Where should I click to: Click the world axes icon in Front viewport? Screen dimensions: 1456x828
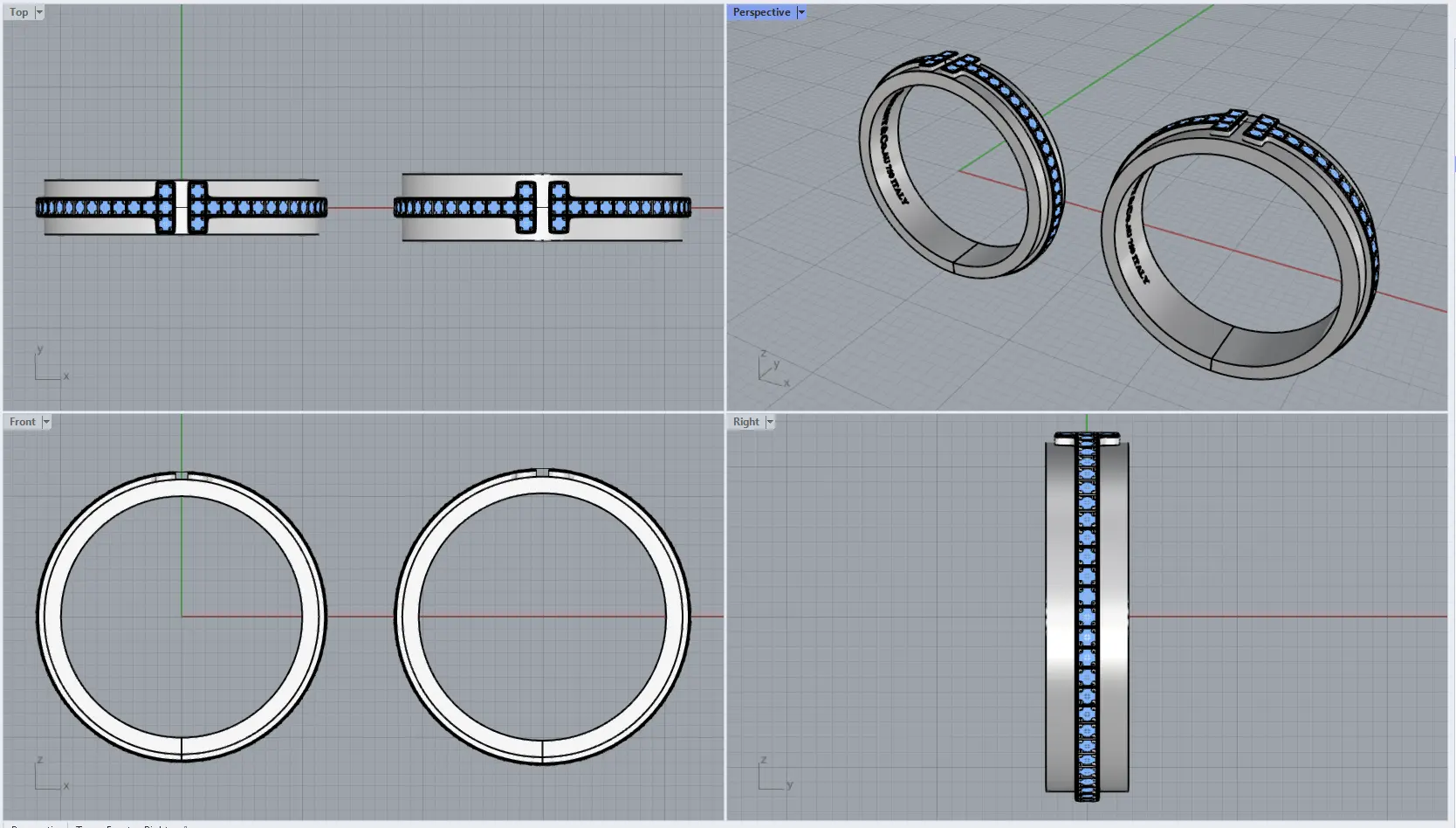pos(48,776)
